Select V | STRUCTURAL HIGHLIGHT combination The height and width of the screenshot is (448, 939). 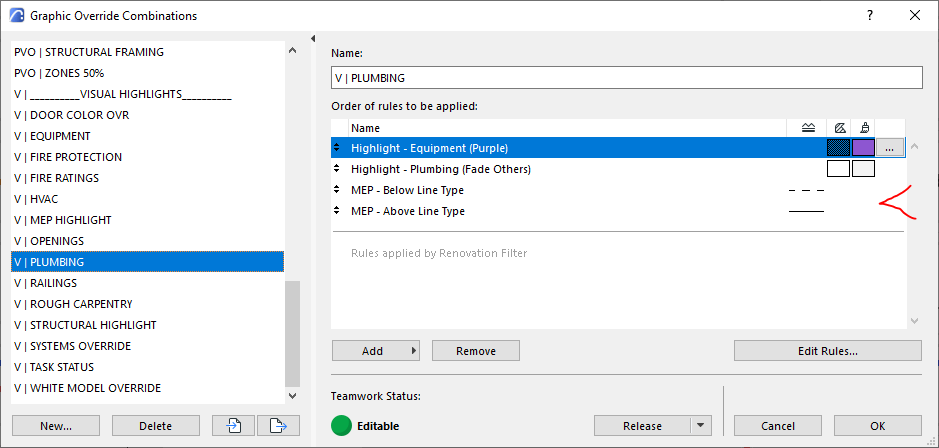pos(147,325)
